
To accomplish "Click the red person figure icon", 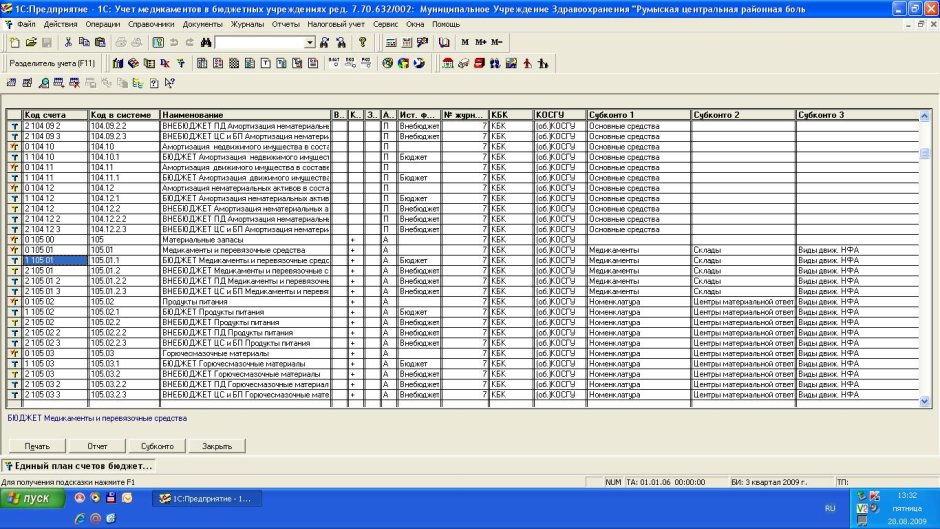I will coord(527,64).
